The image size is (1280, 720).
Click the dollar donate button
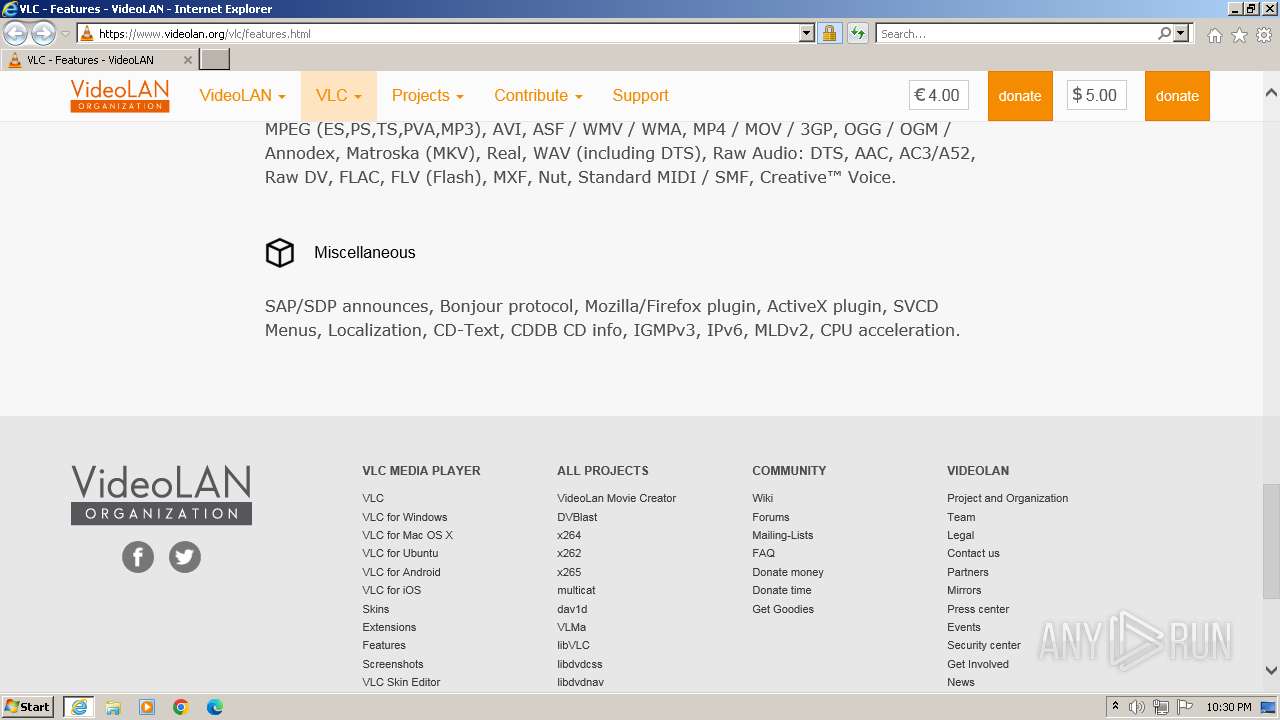[1177, 96]
